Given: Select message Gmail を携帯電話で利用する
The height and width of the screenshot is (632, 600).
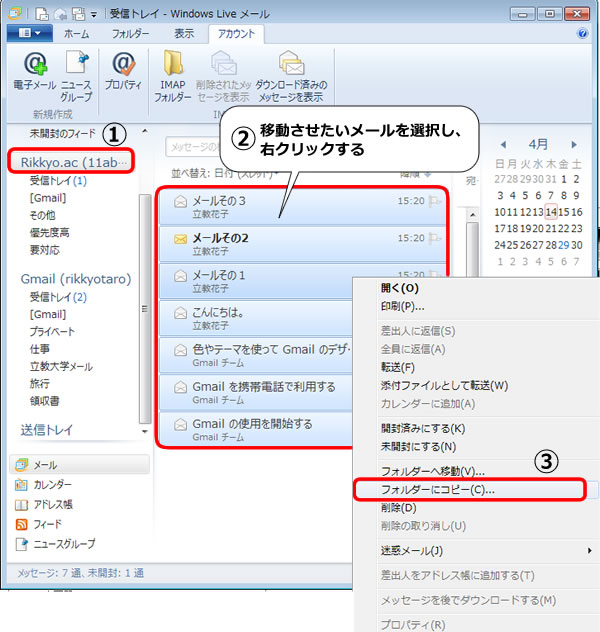Looking at the screenshot, I should (256, 392).
